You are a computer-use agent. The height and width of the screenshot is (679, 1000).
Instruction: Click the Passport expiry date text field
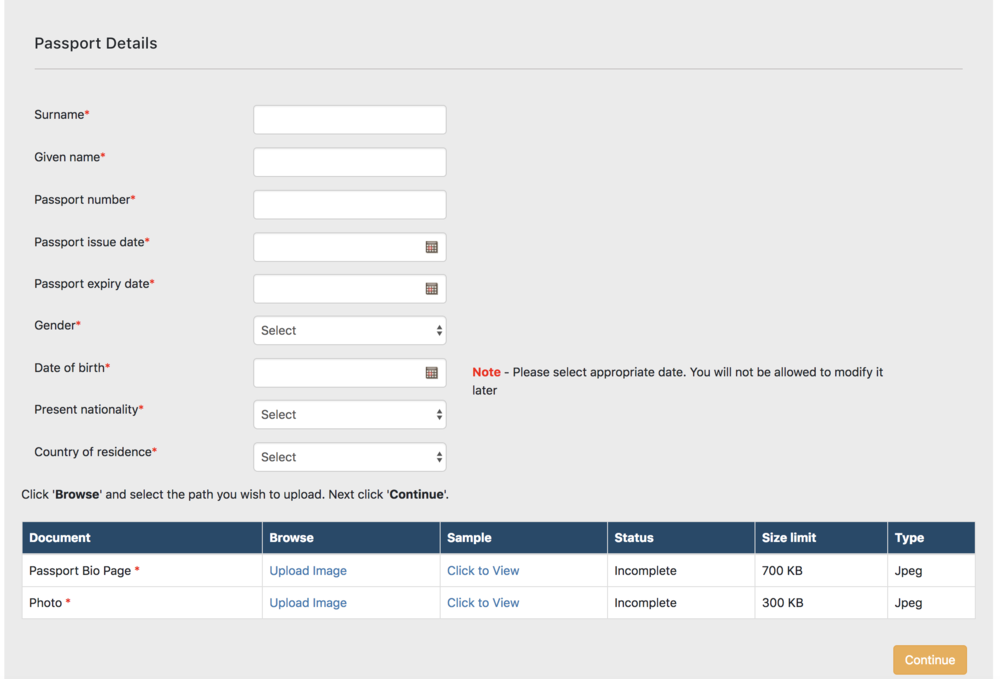pos(337,289)
